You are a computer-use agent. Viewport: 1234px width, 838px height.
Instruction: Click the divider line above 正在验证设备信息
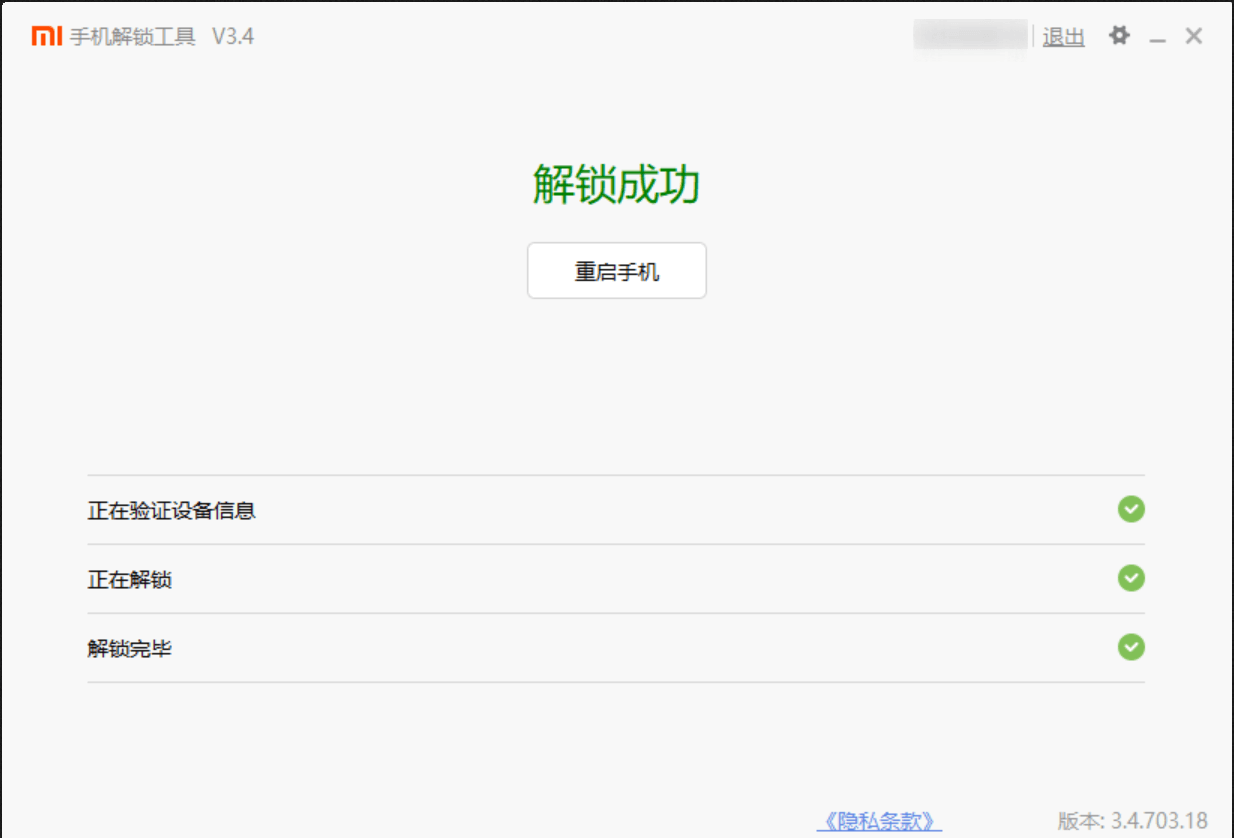click(x=616, y=475)
